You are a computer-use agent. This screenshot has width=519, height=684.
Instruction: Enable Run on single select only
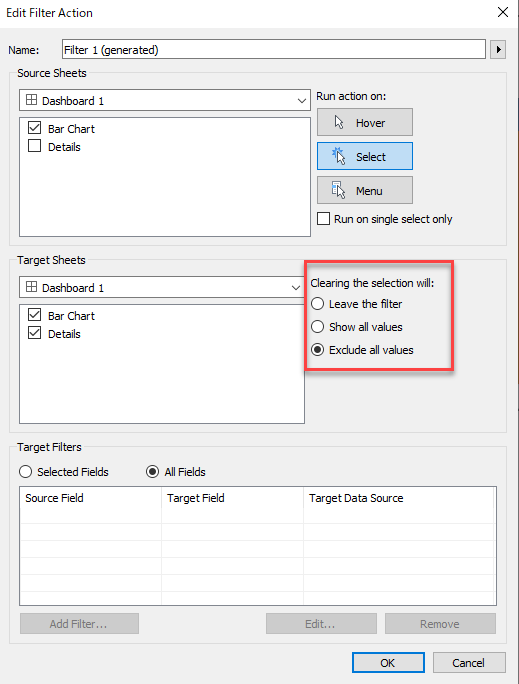pyautogui.click(x=323, y=219)
